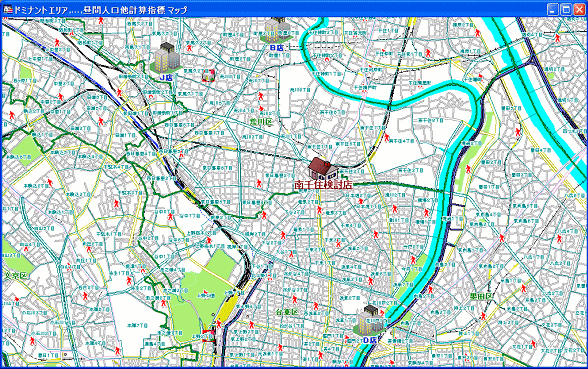The width and height of the screenshot is (588, 369).
Task: Close the ドミナントエリア map window
Action: point(579,10)
